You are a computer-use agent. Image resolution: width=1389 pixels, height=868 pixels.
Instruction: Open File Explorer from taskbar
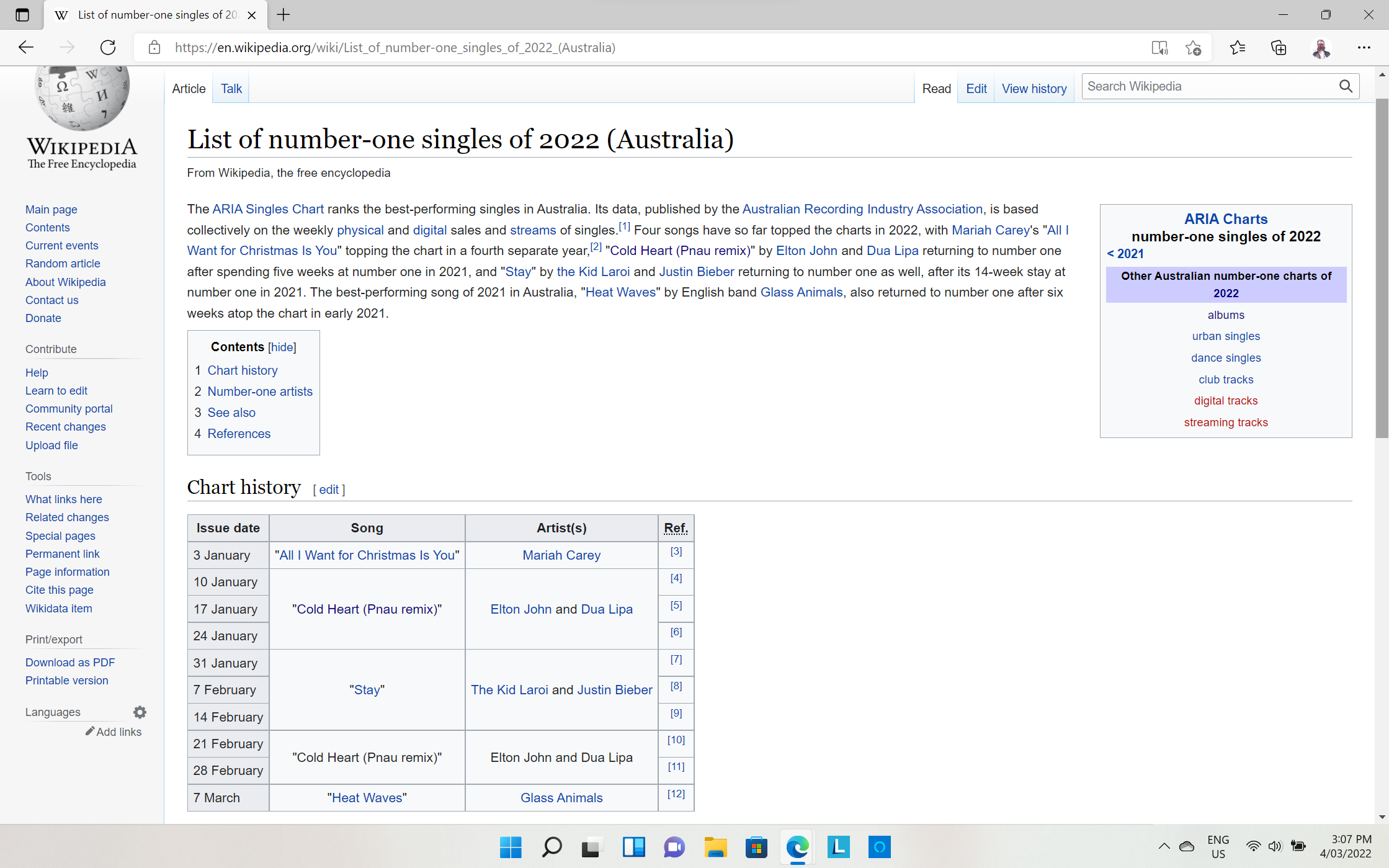point(715,847)
